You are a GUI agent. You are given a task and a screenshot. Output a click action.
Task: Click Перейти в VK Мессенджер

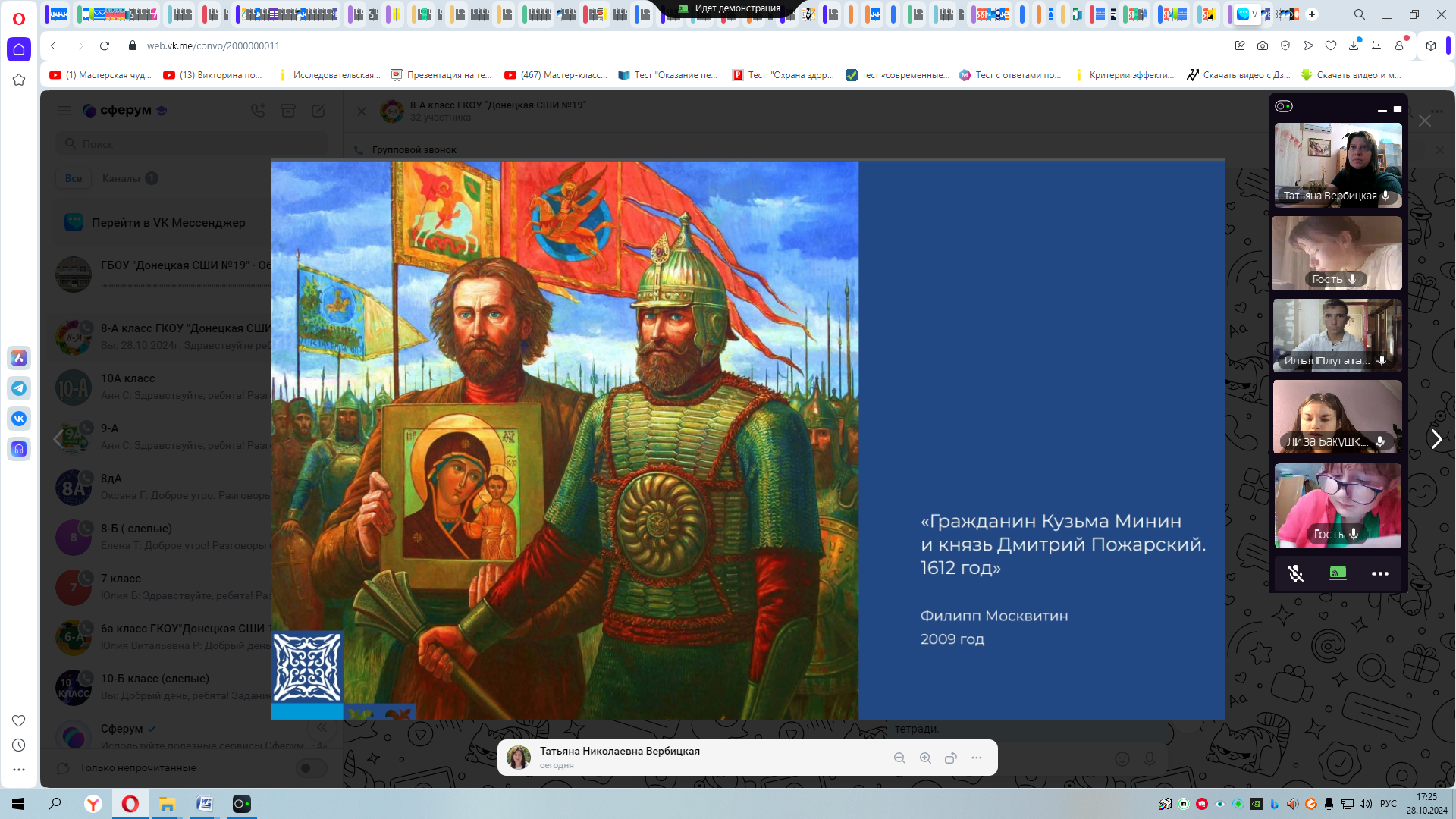click(x=168, y=223)
